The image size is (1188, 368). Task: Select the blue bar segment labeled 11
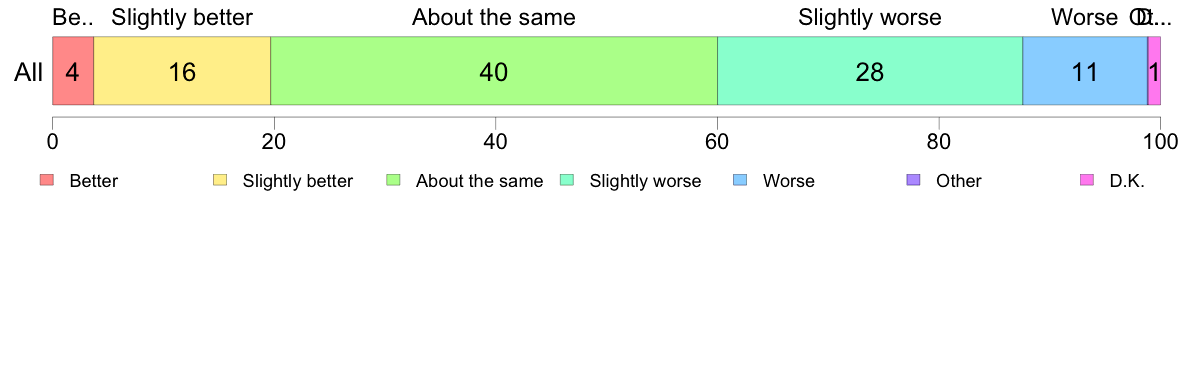tap(1085, 70)
